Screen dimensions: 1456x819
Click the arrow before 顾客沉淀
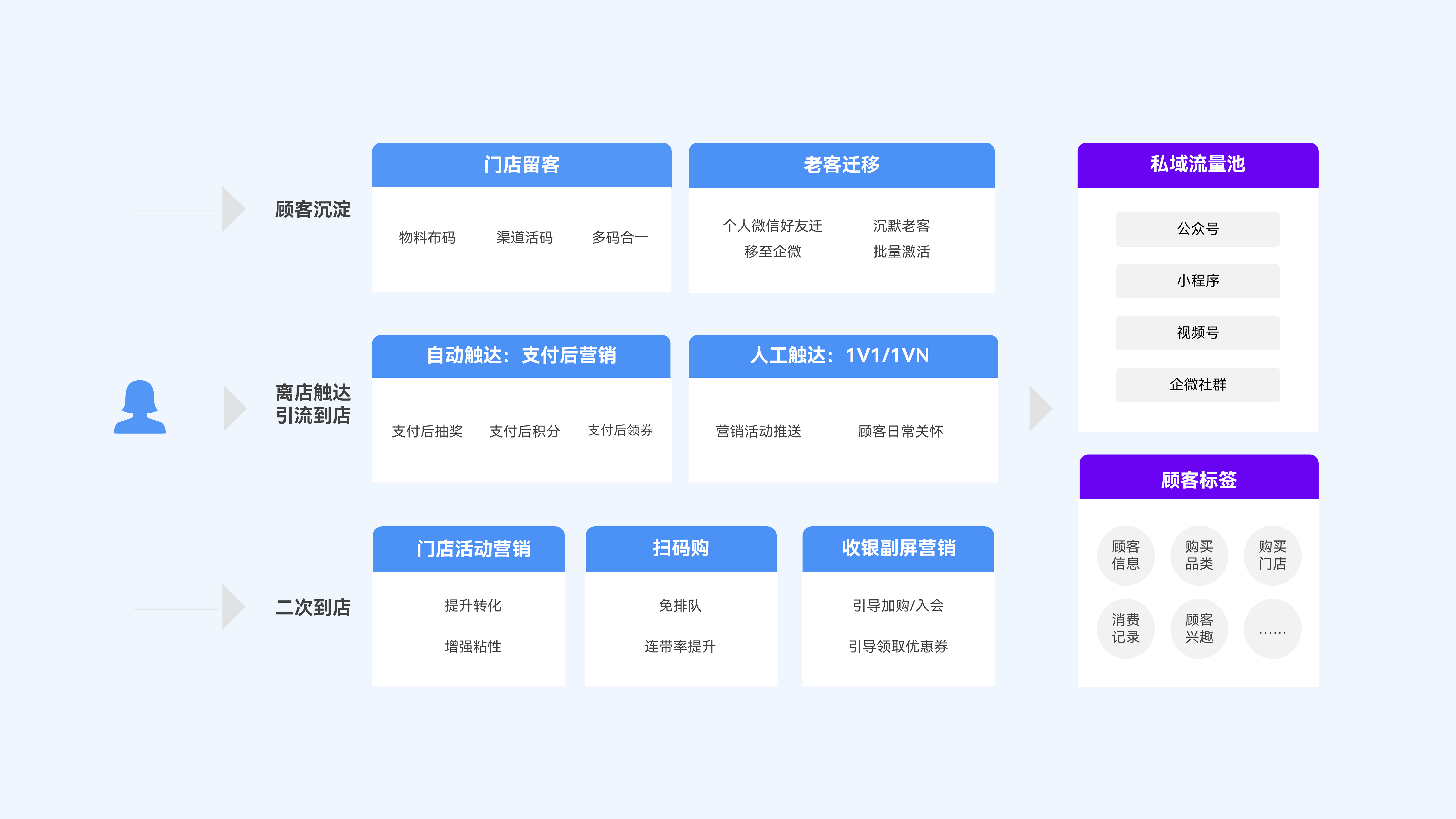pyautogui.click(x=233, y=209)
